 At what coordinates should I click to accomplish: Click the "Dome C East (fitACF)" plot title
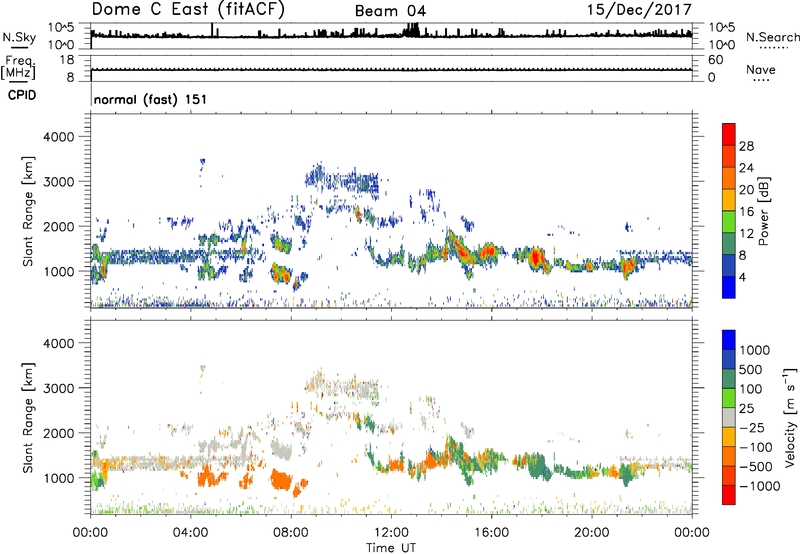(x=188, y=9)
